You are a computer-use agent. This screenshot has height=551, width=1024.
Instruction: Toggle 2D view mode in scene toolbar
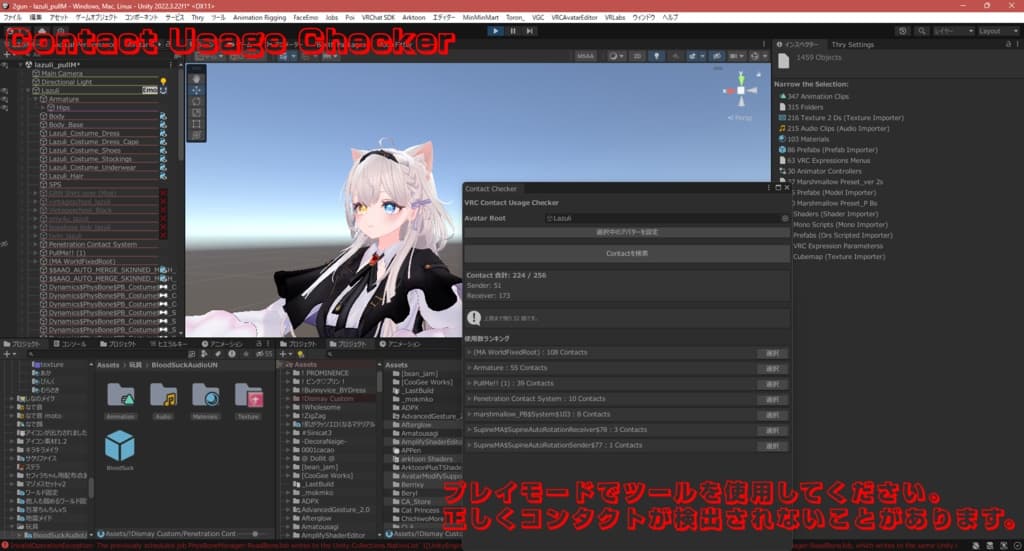point(637,56)
